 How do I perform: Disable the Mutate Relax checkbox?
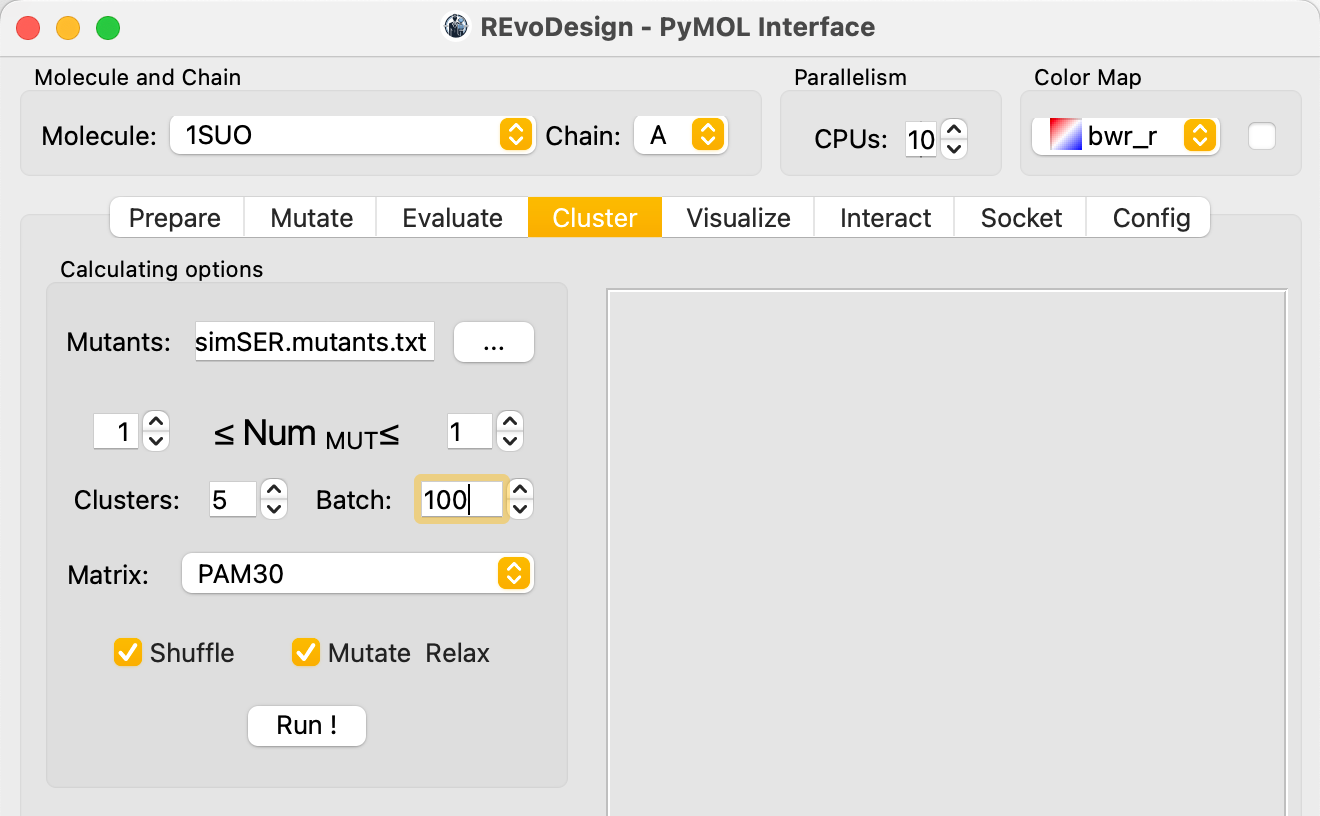pos(306,653)
